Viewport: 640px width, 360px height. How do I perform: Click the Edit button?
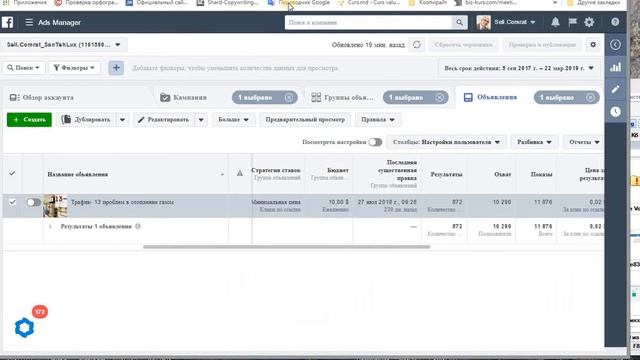(x=164, y=120)
